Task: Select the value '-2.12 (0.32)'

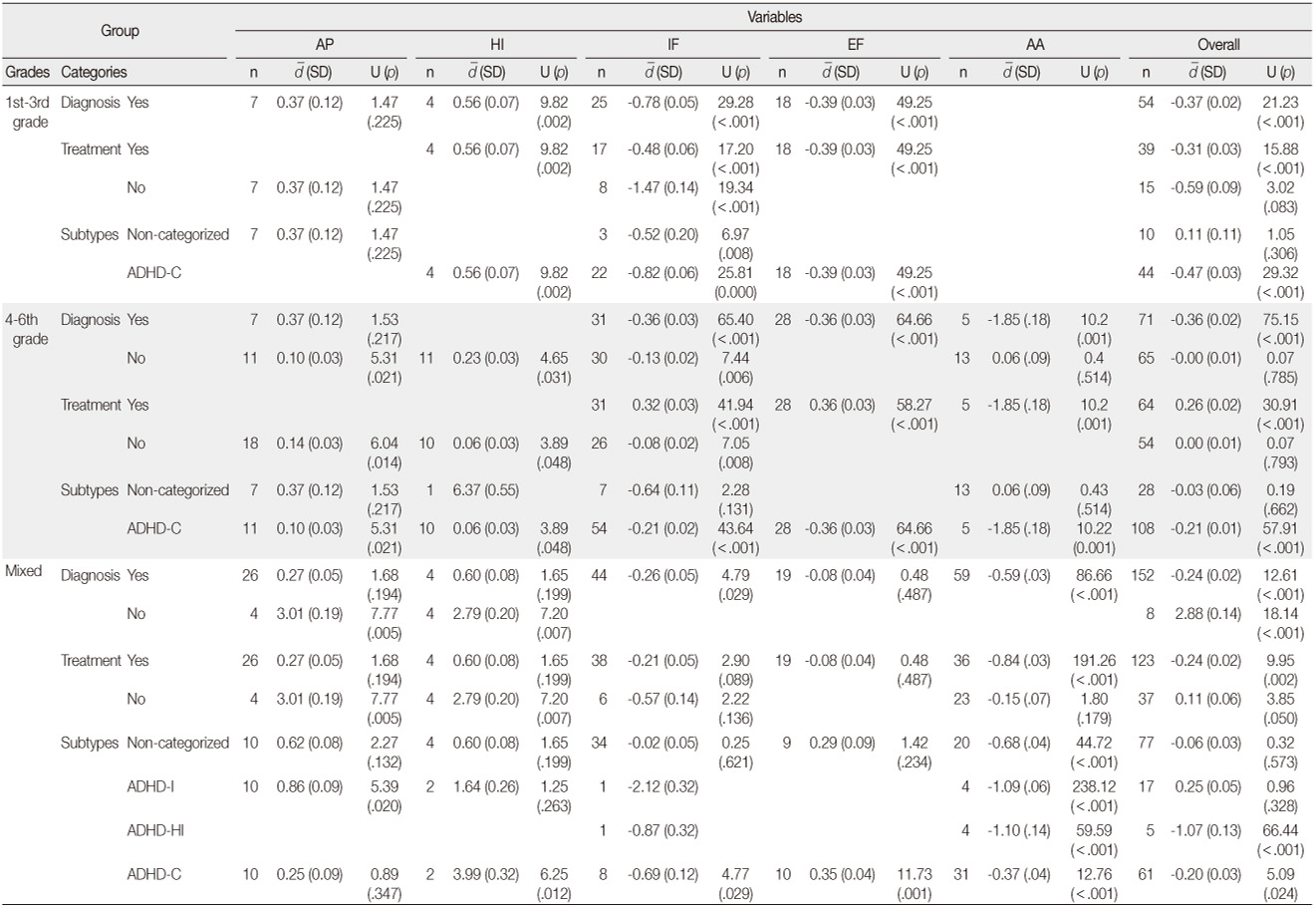Action: [x=663, y=787]
